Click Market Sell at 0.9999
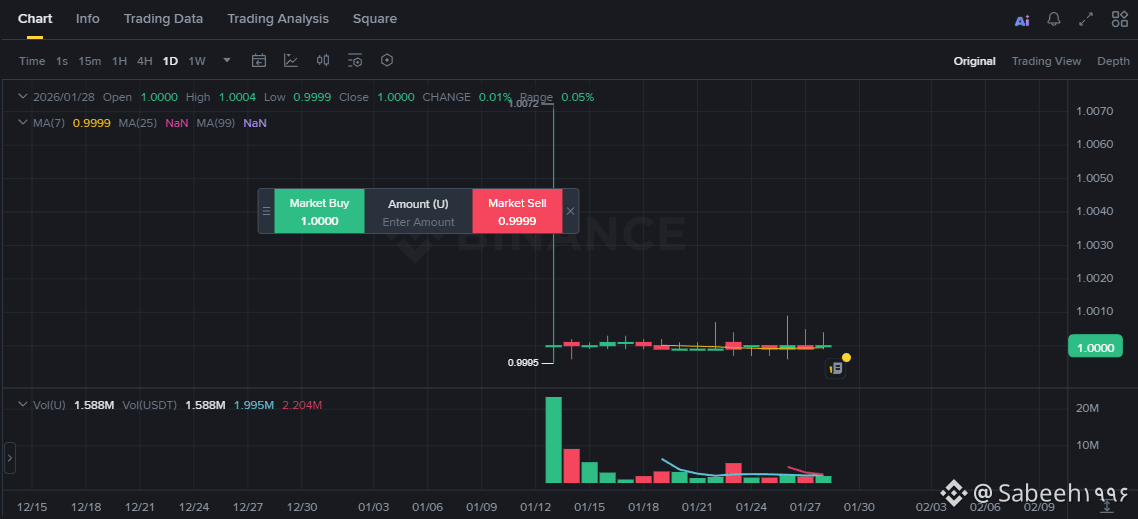Viewport: 1138px width, 519px height. pyautogui.click(x=517, y=211)
